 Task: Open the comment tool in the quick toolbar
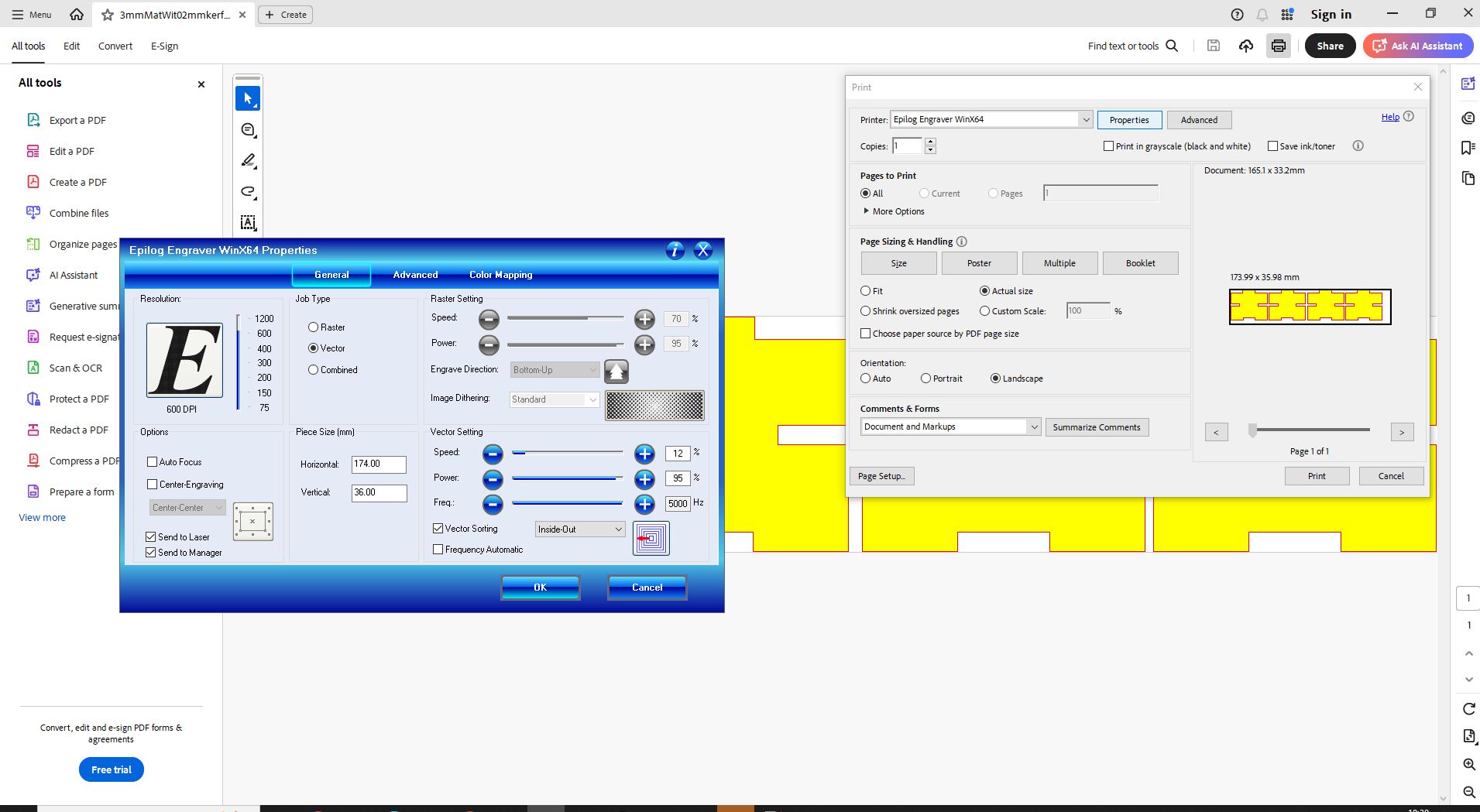(x=248, y=129)
